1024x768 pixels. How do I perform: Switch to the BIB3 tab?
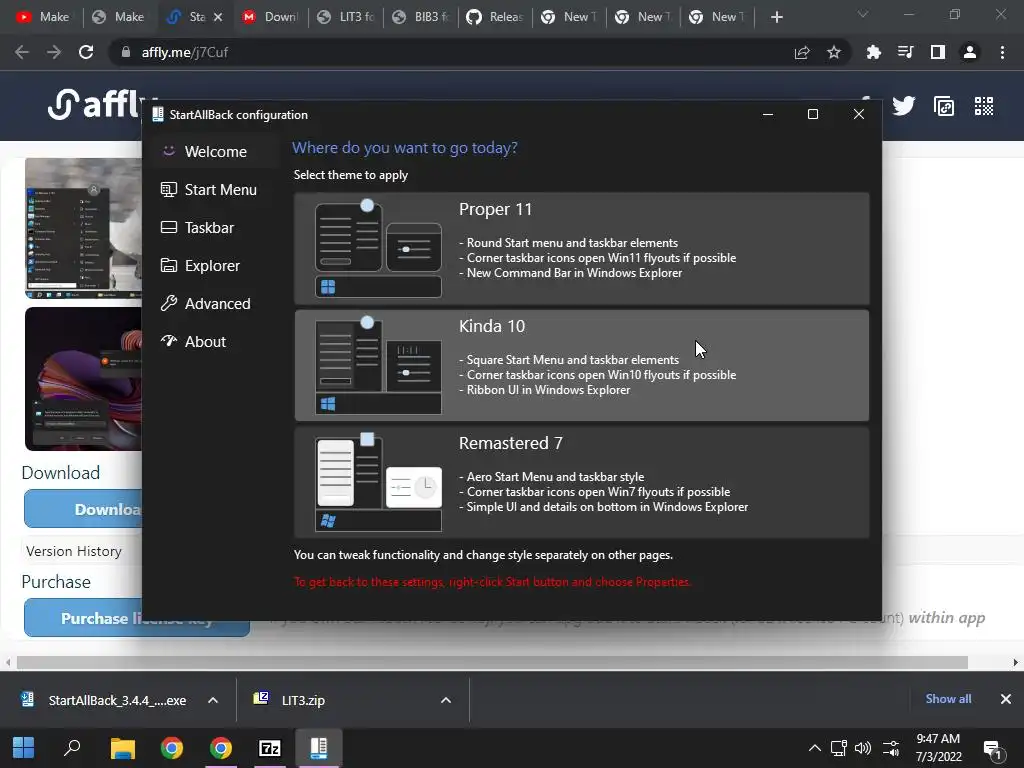[x=421, y=17]
